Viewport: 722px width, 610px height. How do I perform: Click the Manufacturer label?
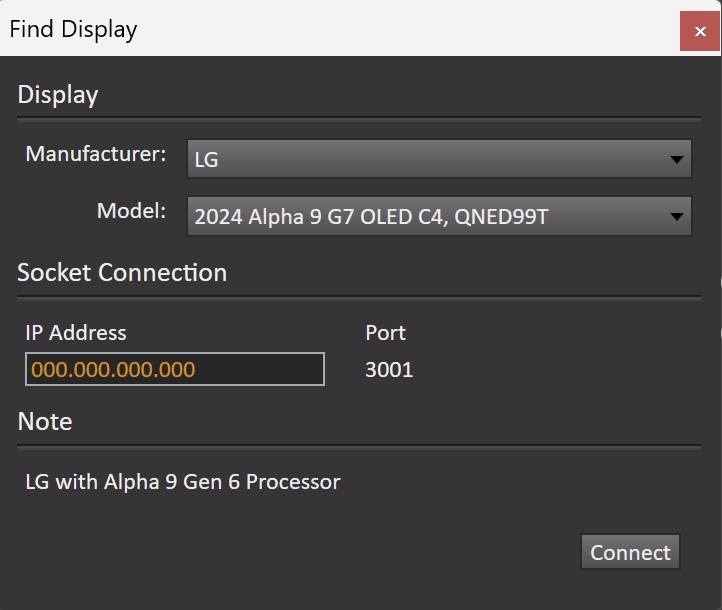96,154
